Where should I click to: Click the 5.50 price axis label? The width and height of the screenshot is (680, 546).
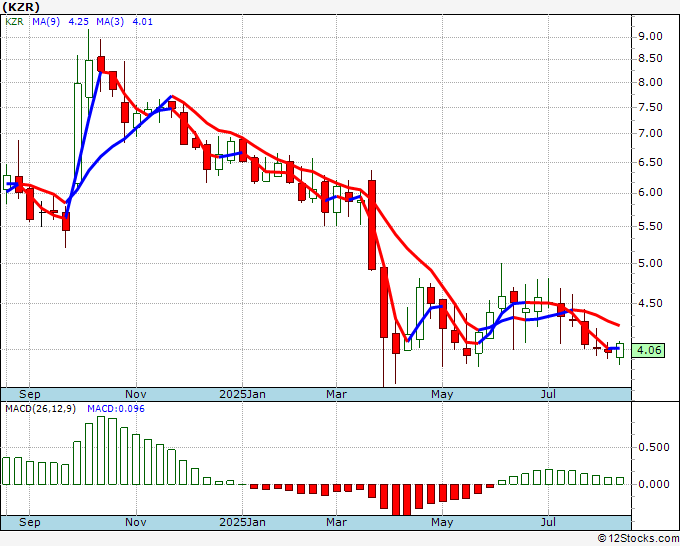651,226
